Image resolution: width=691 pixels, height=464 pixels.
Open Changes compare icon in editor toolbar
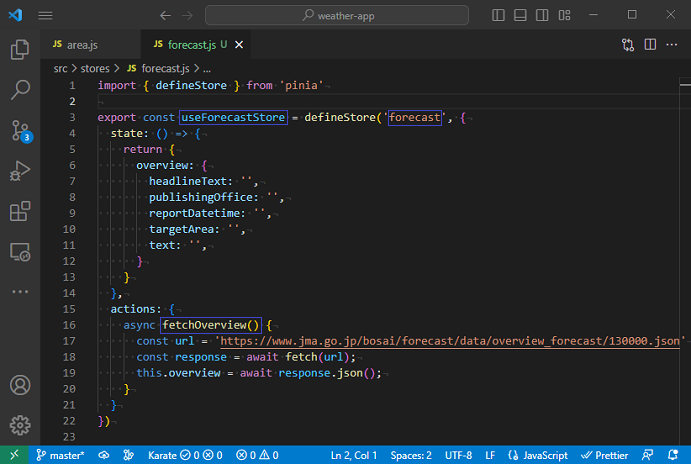click(628, 45)
